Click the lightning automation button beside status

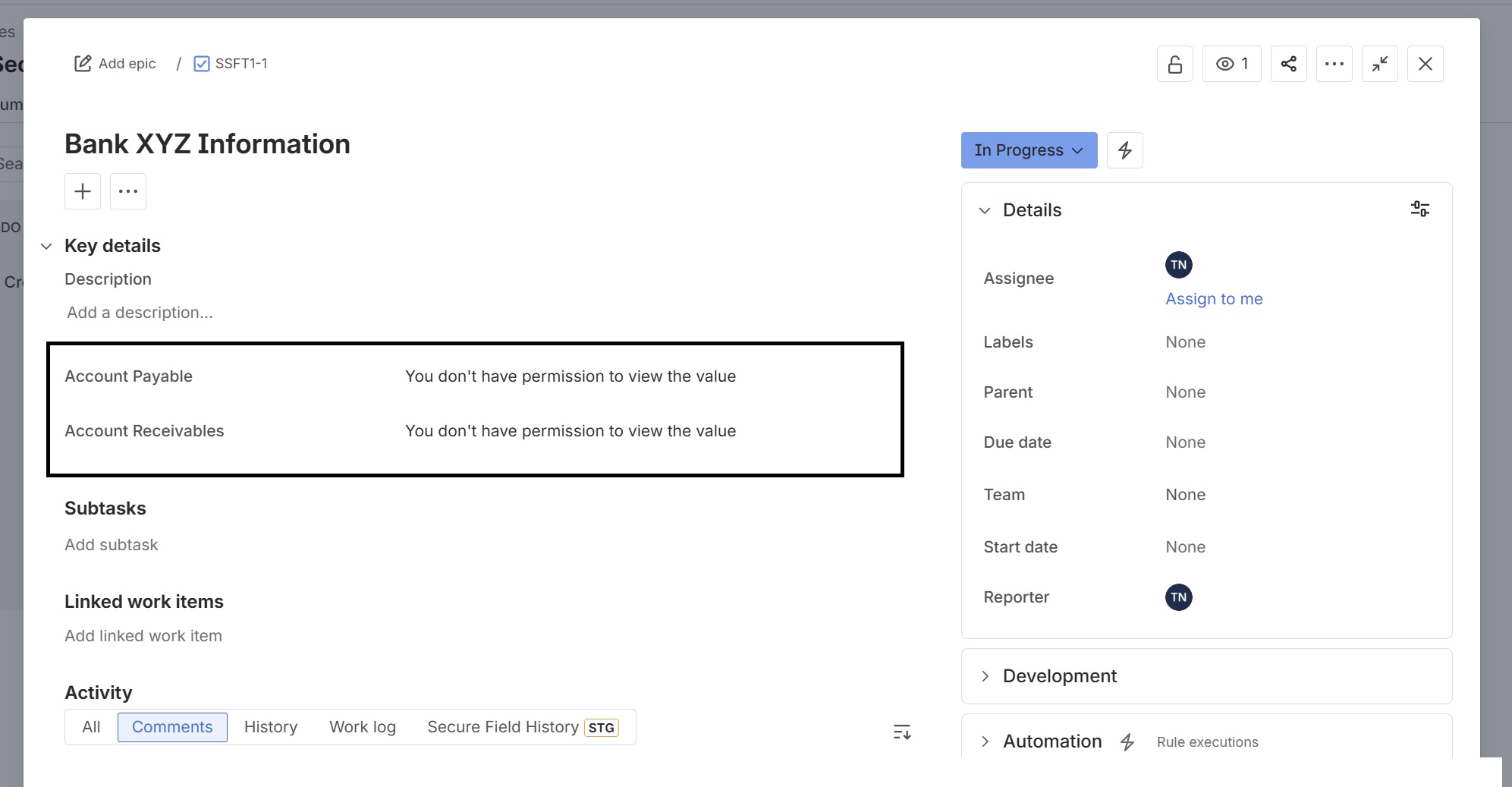[x=1124, y=150]
